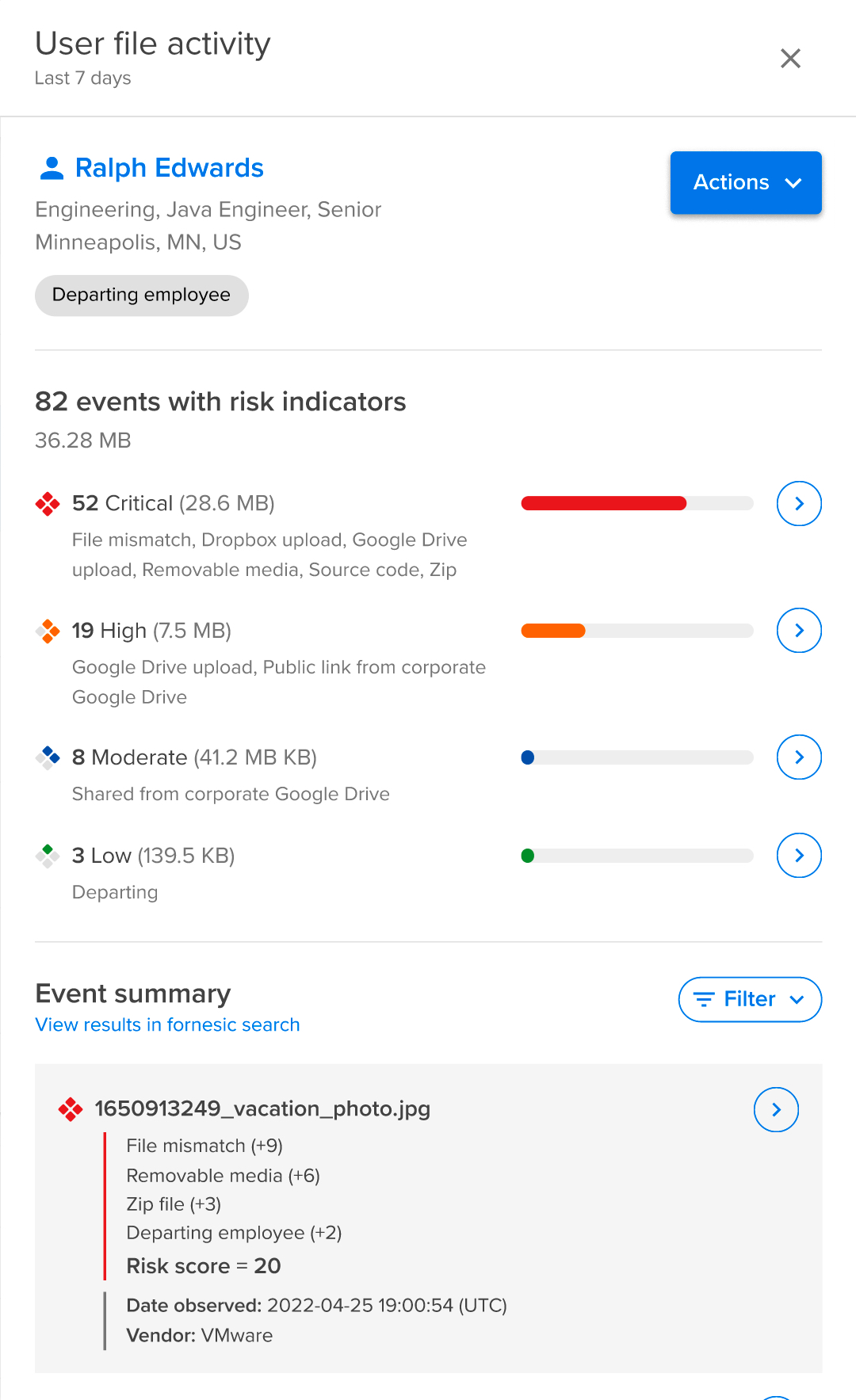856x1400 pixels.
Task: Click the vacation_photo.jpg critical severity icon
Action: [71, 1109]
